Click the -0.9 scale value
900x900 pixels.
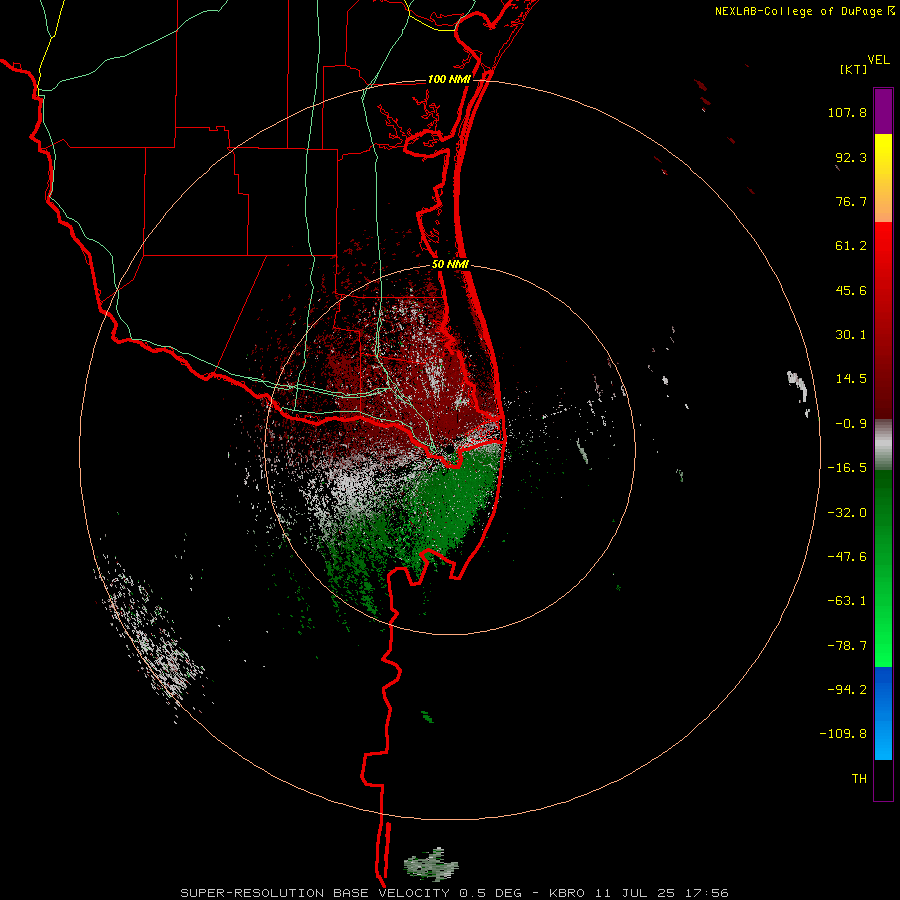[x=851, y=424]
